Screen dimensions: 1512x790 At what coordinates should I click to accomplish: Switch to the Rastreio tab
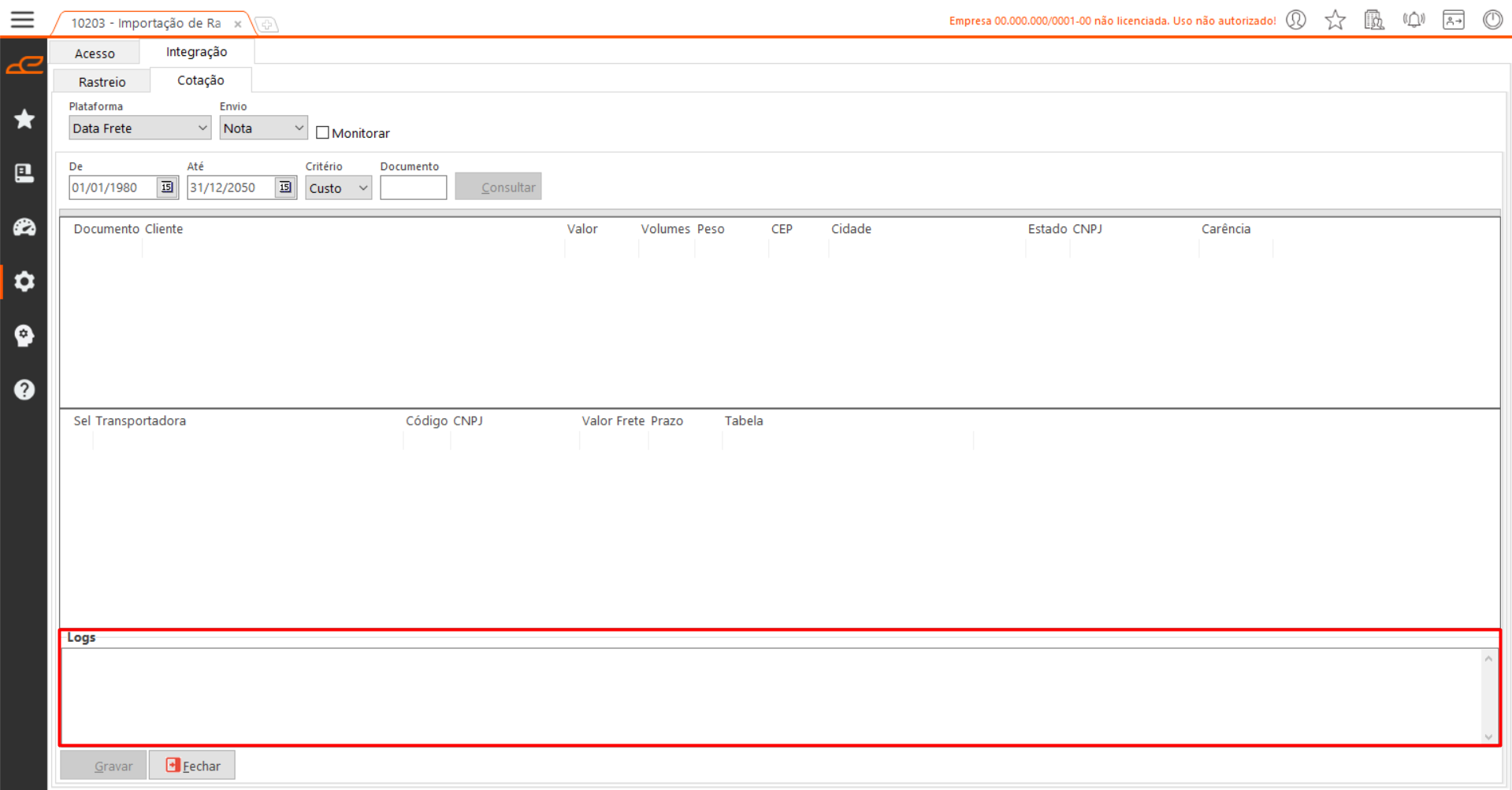point(102,82)
